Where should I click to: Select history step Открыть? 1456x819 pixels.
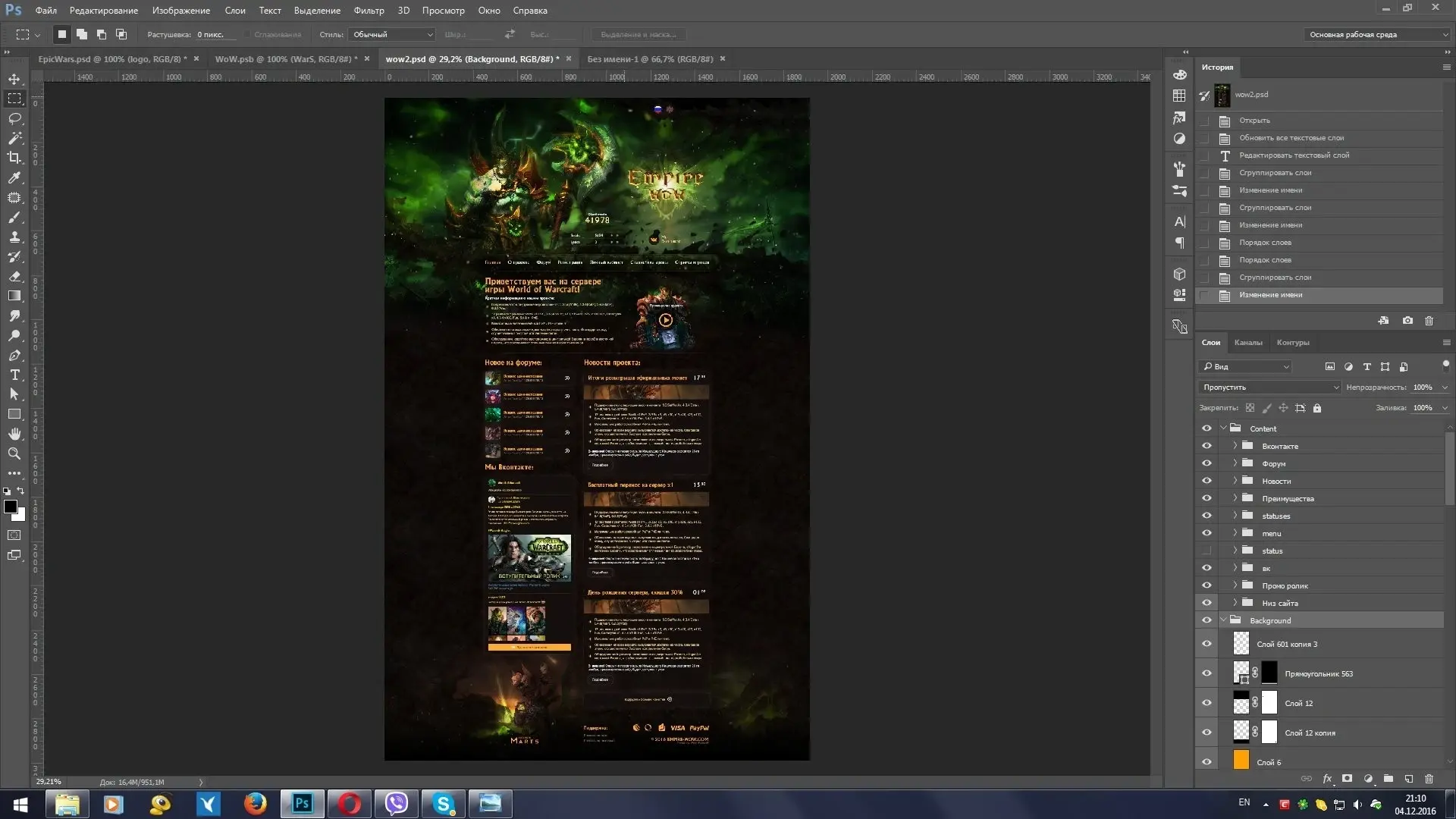pos(1319,121)
